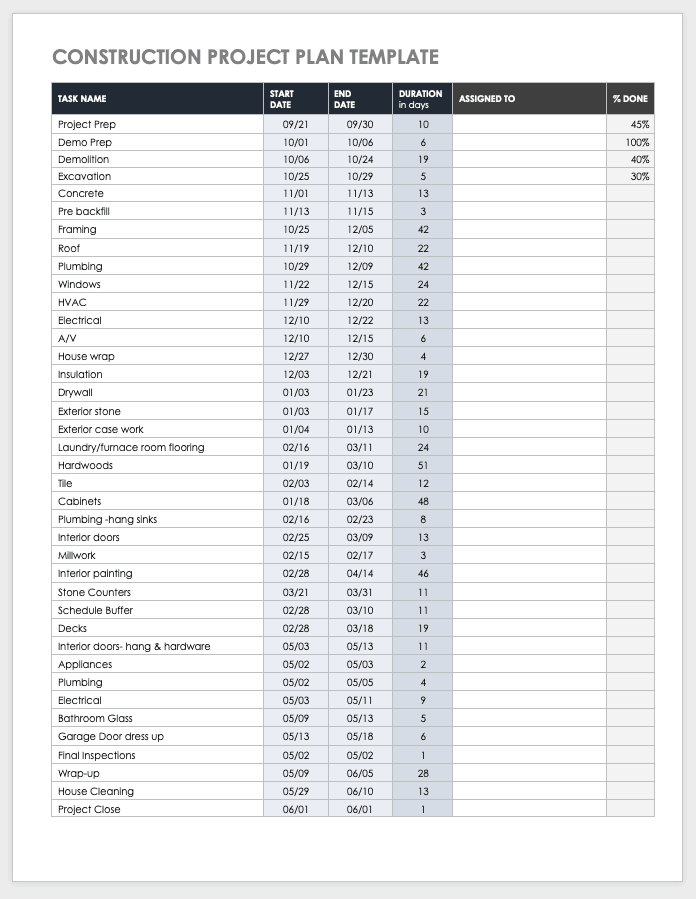696x899 pixels.
Task: Click the Final Inspections task name
Action: (x=96, y=755)
